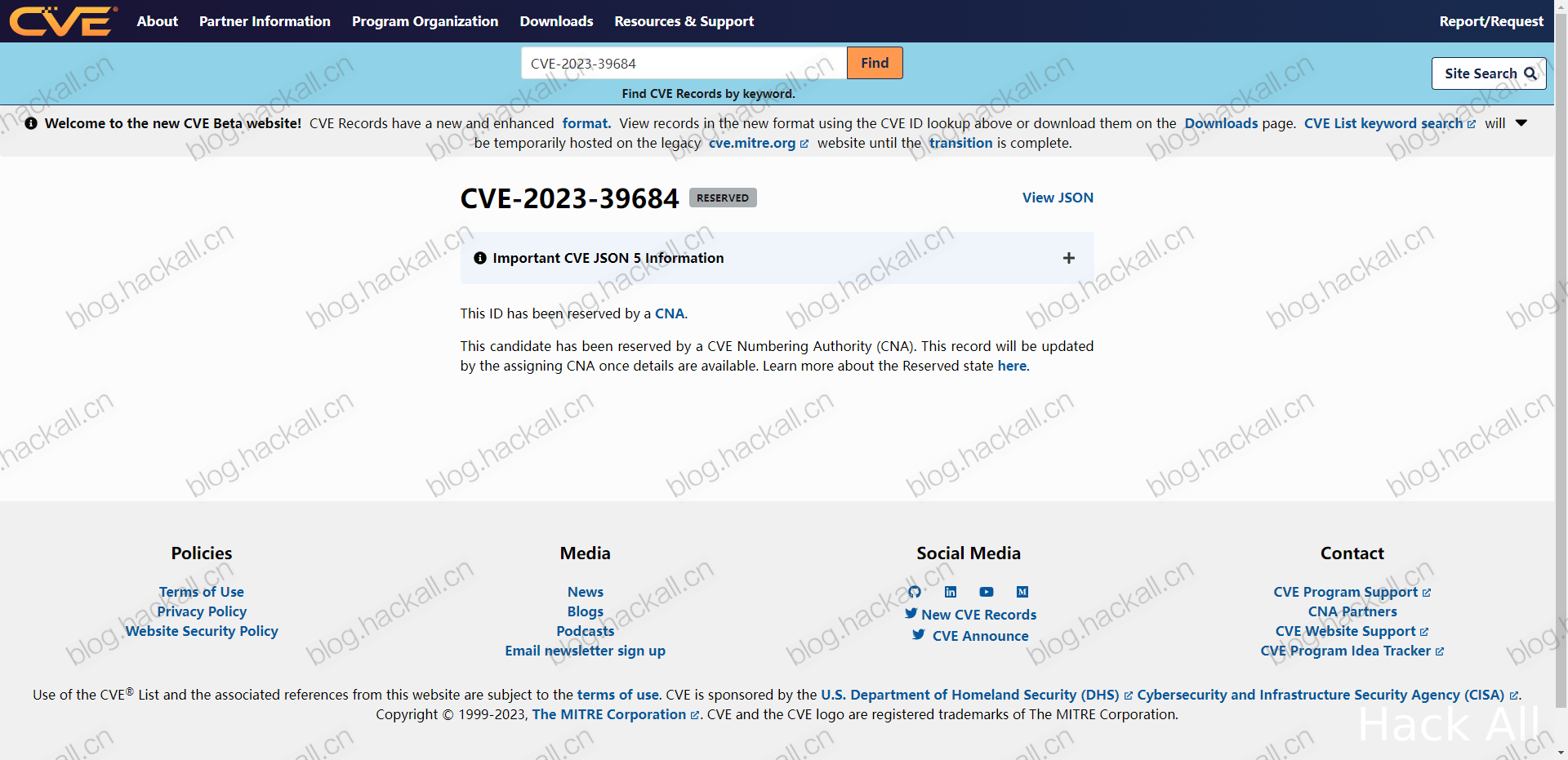Screen dimensions: 1568x760
Task: Open the CVE Website Support link
Action: (x=1352, y=631)
